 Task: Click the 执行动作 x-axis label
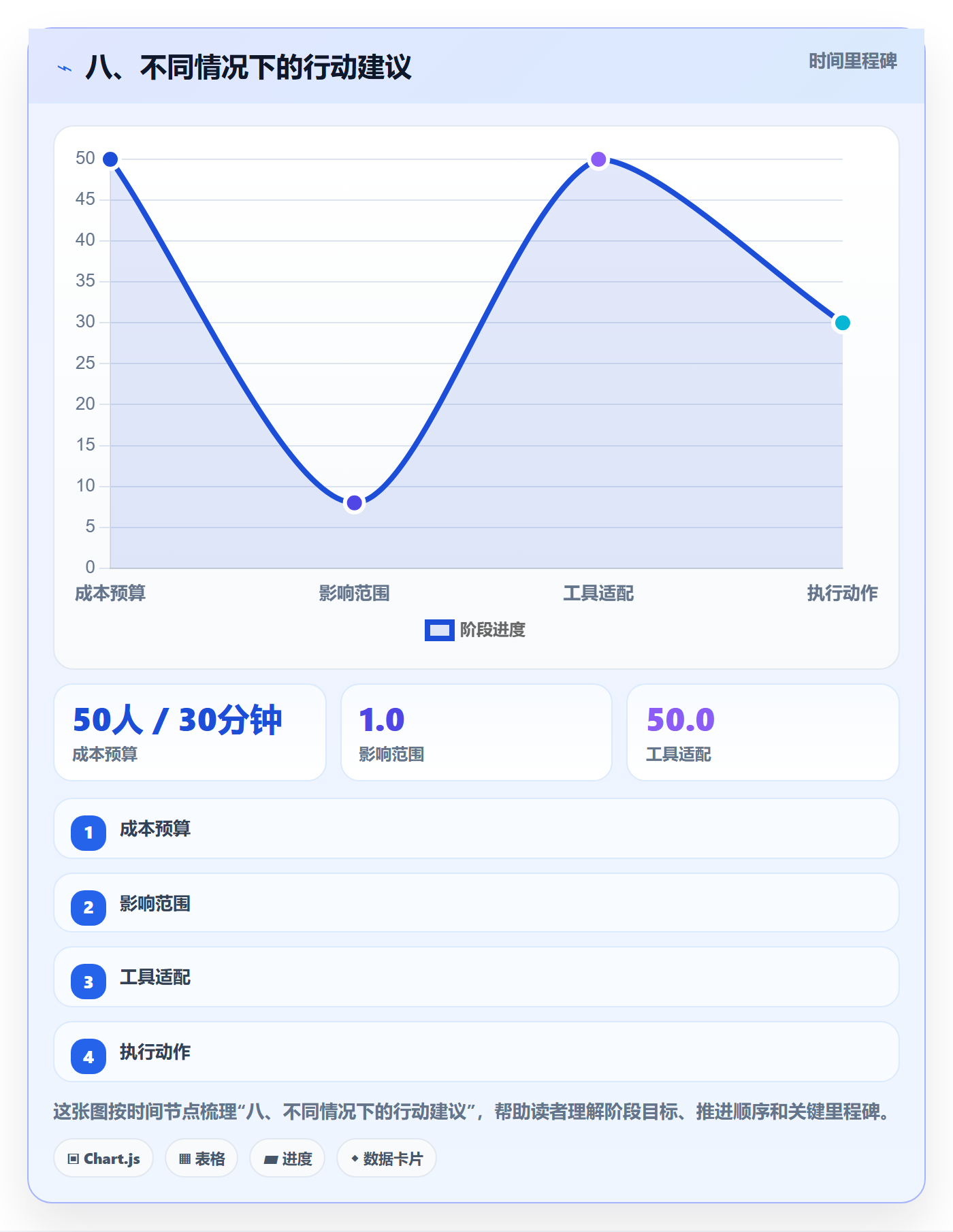point(843,594)
